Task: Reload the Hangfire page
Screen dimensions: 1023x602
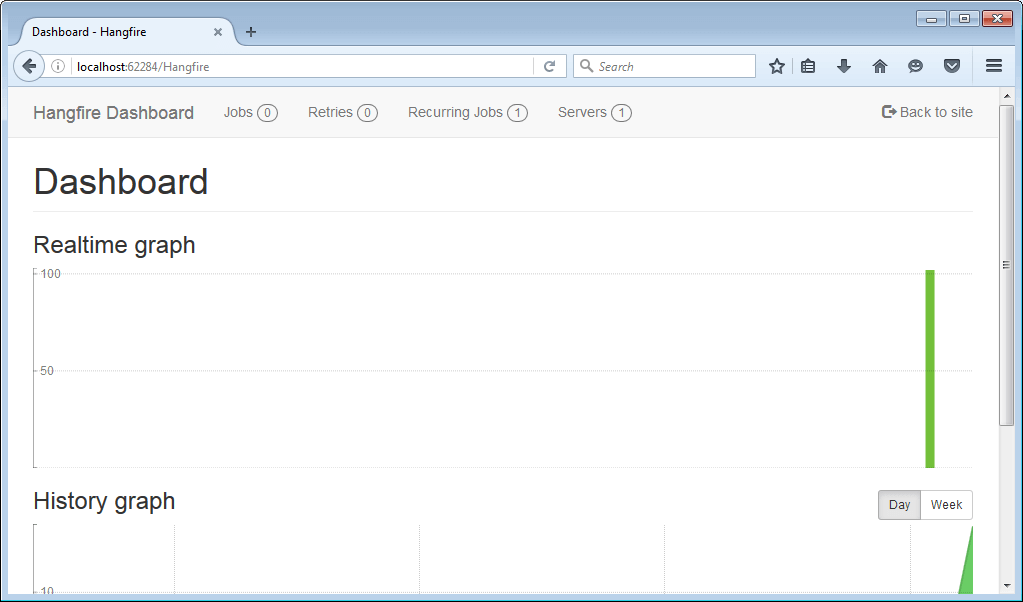Action: [549, 67]
